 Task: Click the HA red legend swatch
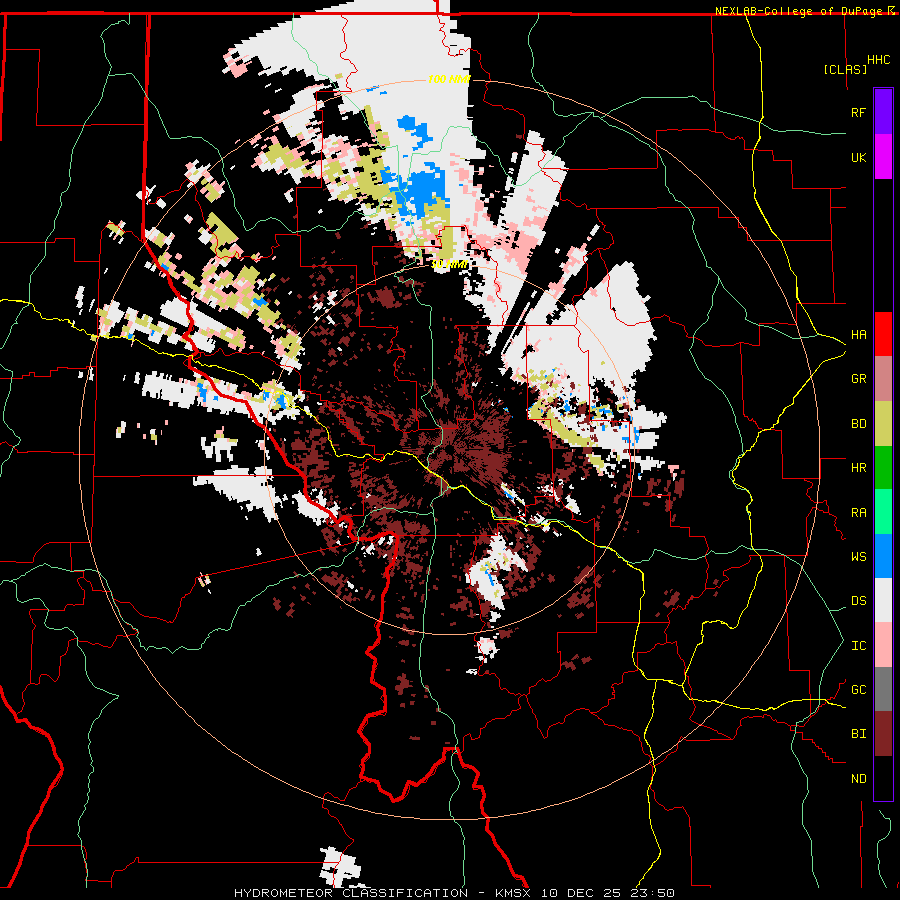pyautogui.click(x=883, y=334)
